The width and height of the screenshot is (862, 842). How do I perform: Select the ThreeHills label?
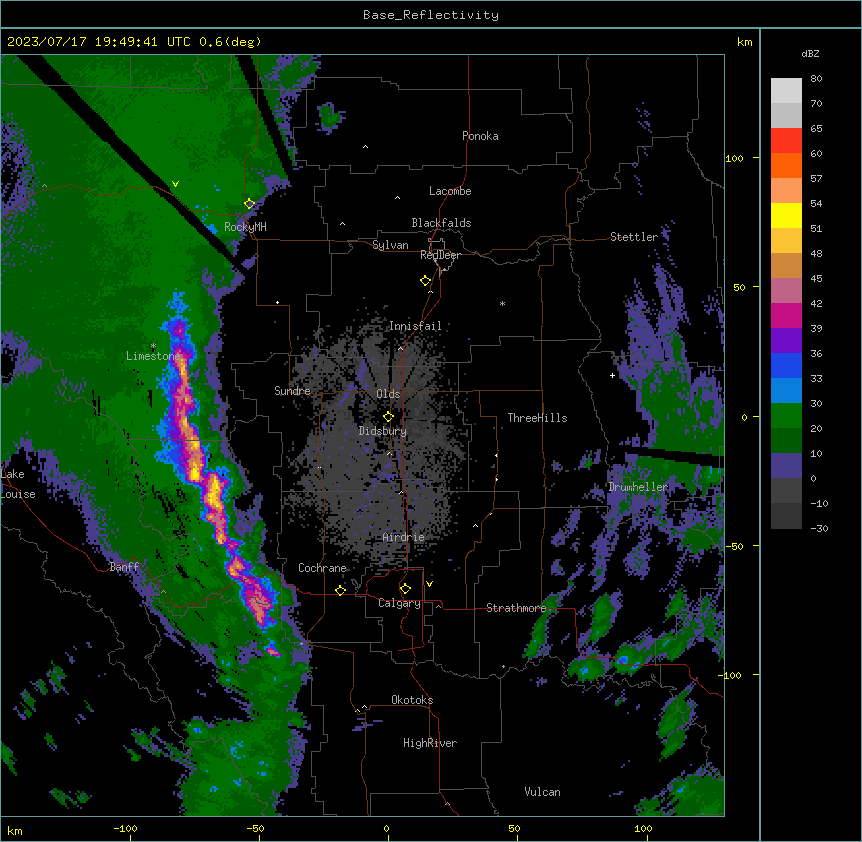[x=537, y=418]
